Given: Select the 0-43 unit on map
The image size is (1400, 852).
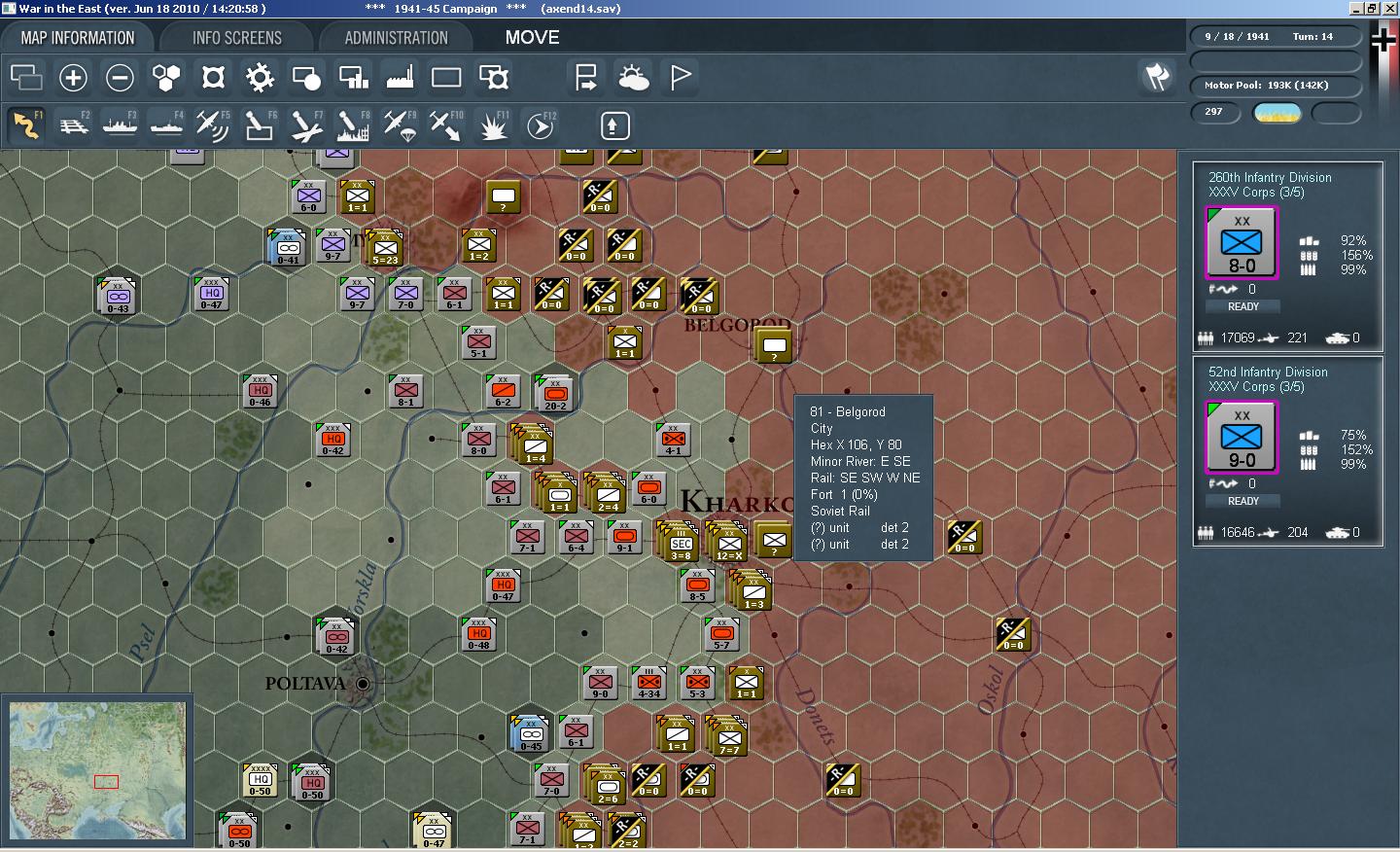Looking at the screenshot, I should (118, 296).
